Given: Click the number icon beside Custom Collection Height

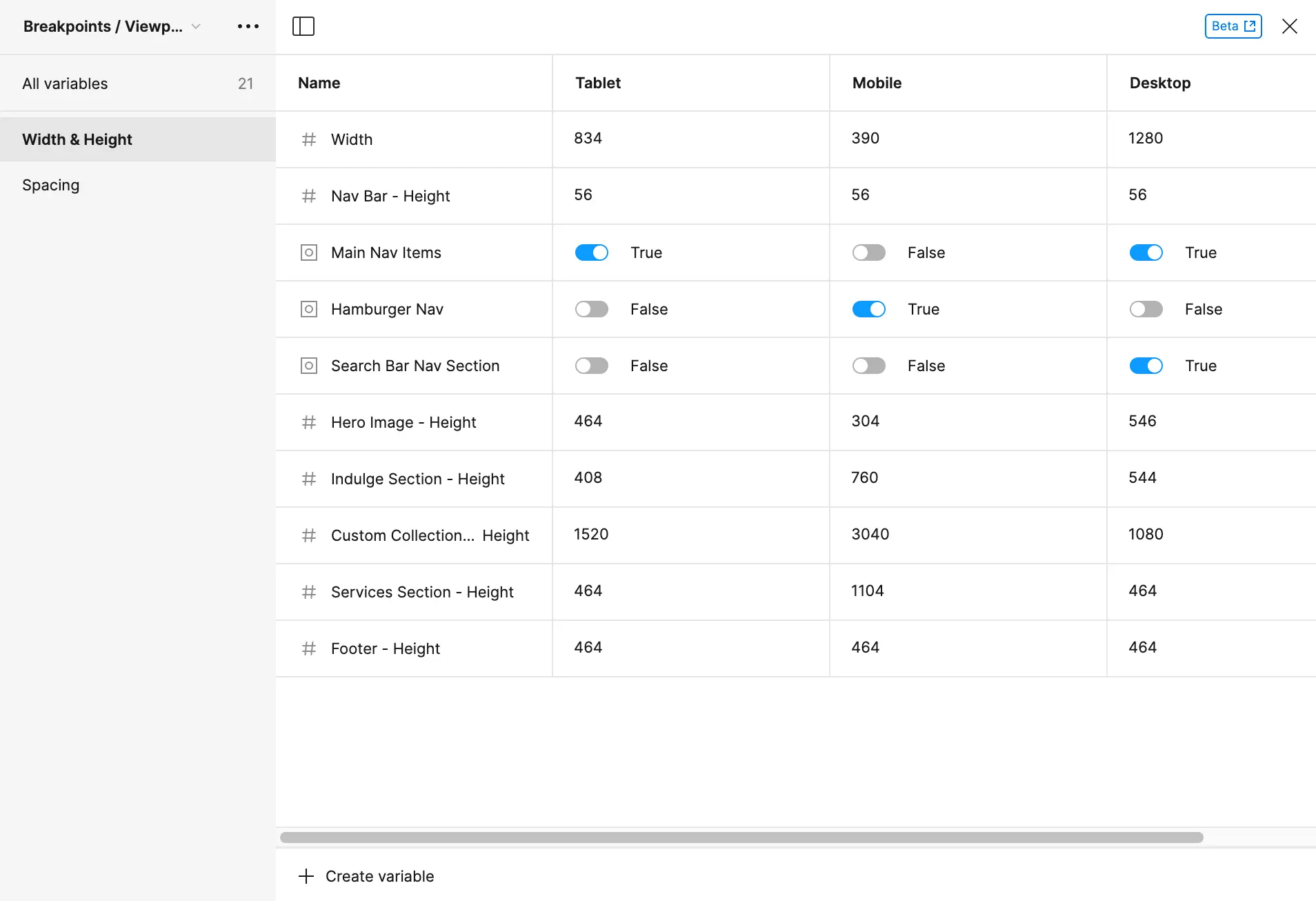Looking at the screenshot, I should click(309, 535).
